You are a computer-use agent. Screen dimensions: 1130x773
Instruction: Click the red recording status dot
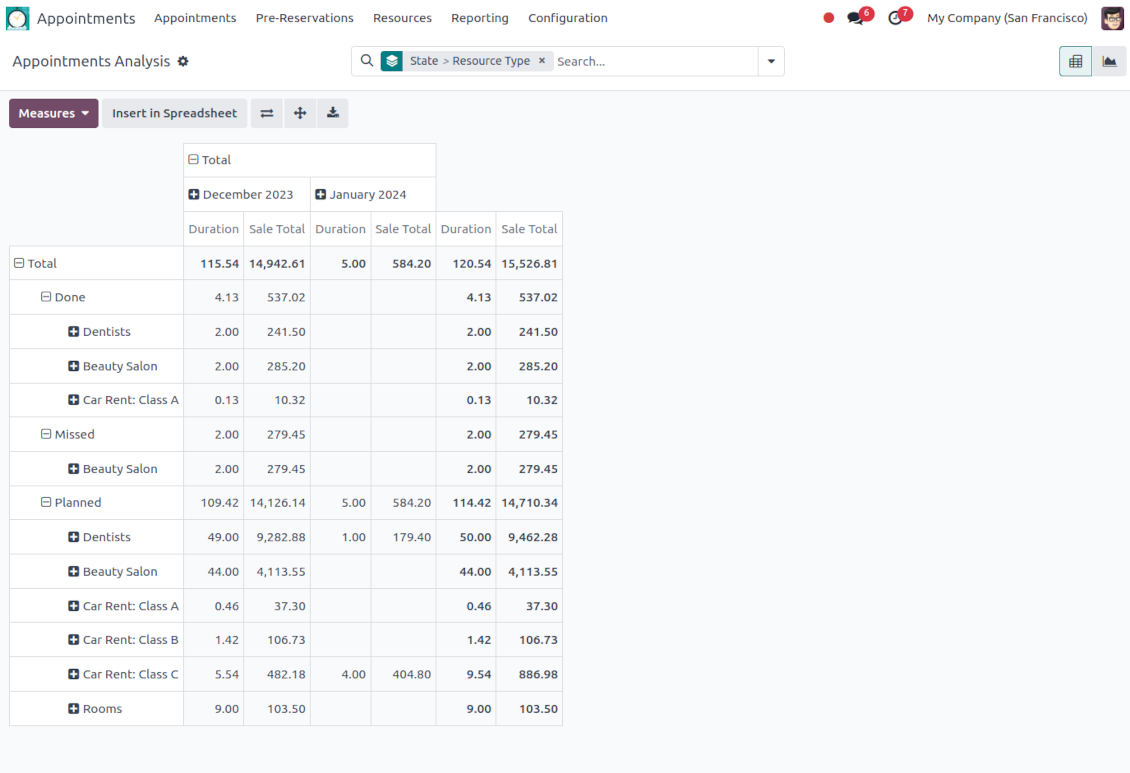tap(829, 18)
